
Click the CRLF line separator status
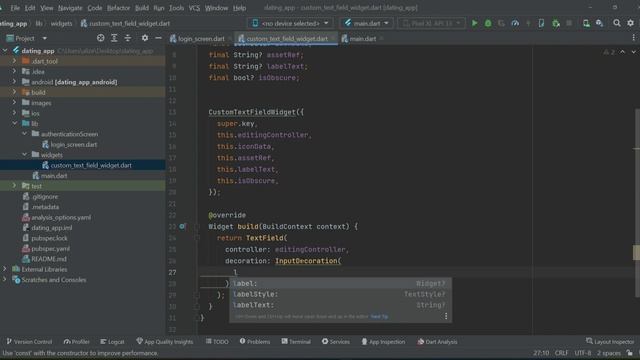(x=561, y=353)
